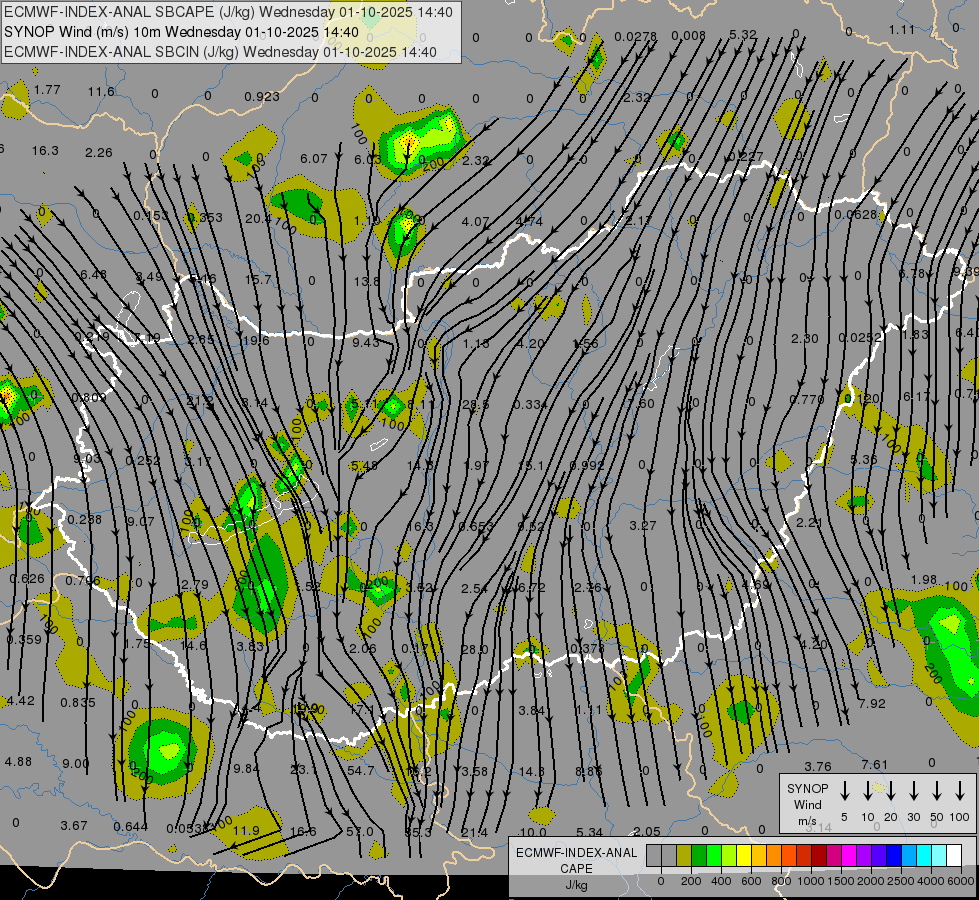Pick the dark red 1000 J/kg swatch
This screenshot has width=979, height=900.
(x=819, y=856)
